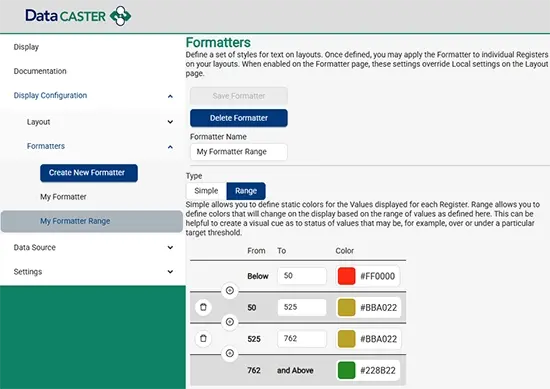This screenshot has width=550, height=389.
Task: Select My Formatter in sidebar
Action: [63, 197]
